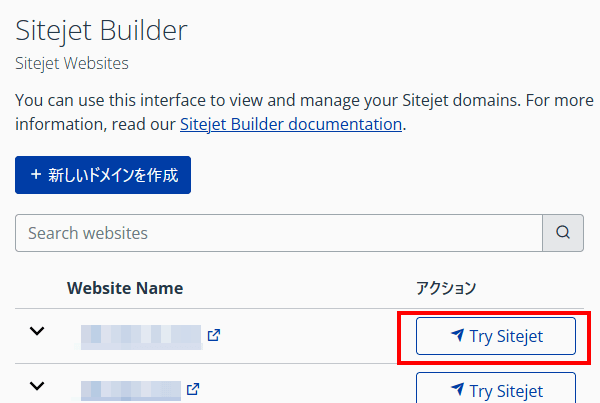Open the first blurred website name link
The height and width of the screenshot is (403, 600).
coord(141,336)
